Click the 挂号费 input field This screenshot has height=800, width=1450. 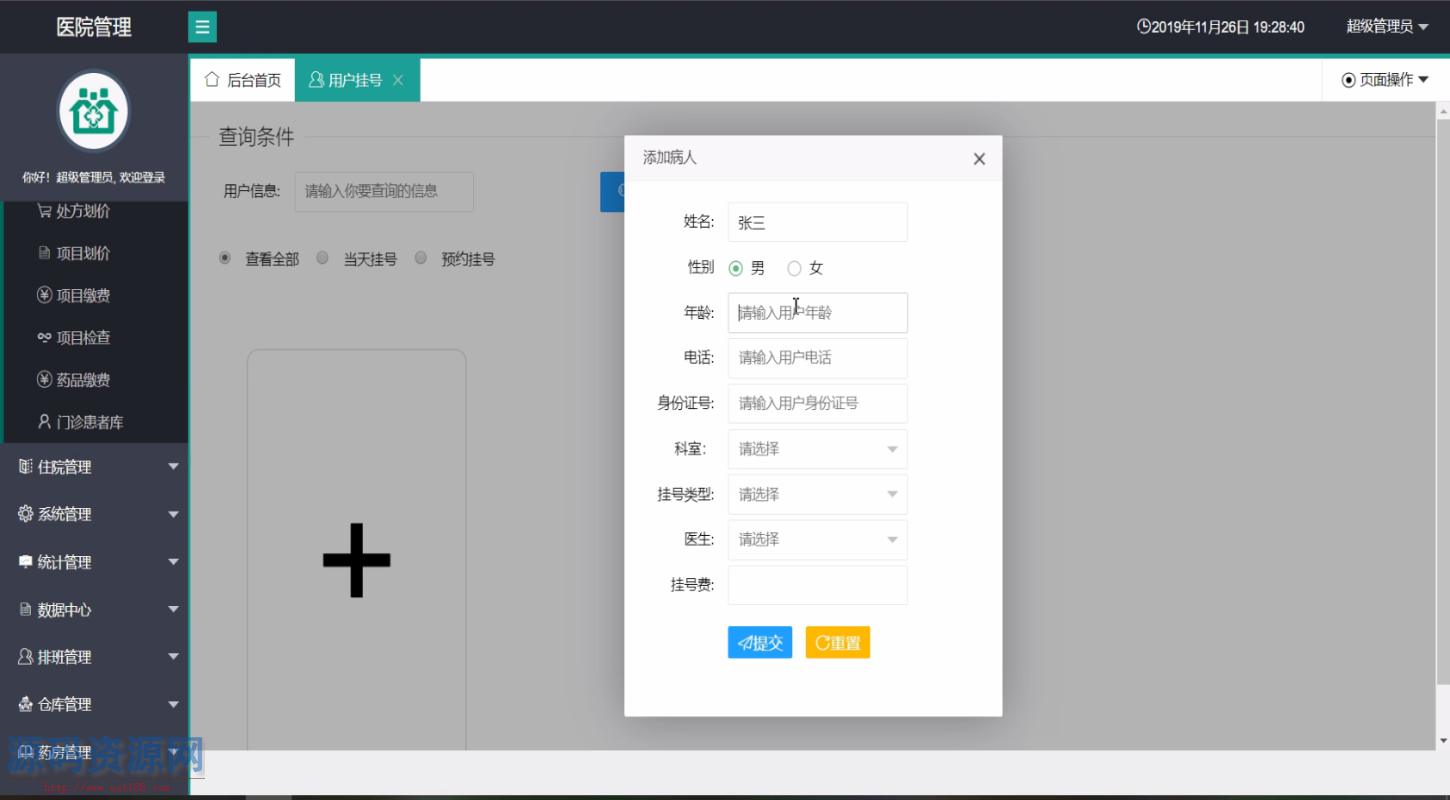[817, 585]
